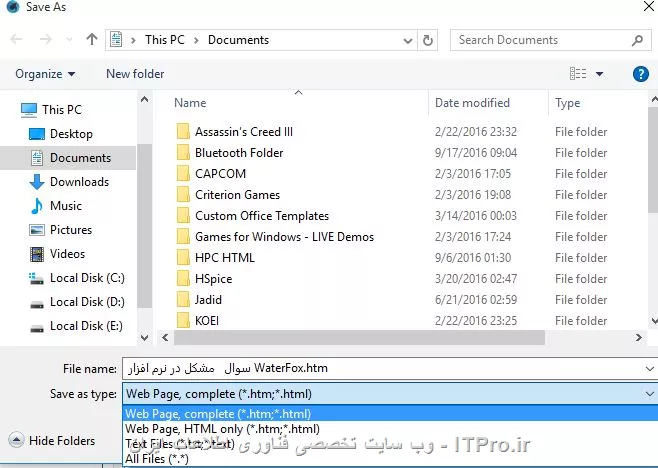Viewport: 658px width, 468px height.
Task: Select the HSpice folder icon
Action: point(183,278)
